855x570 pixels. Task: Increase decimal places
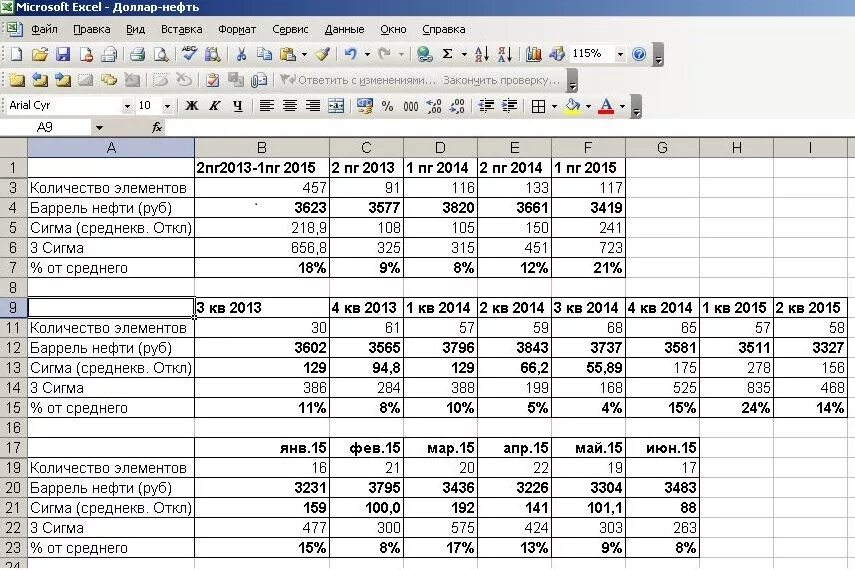point(434,106)
